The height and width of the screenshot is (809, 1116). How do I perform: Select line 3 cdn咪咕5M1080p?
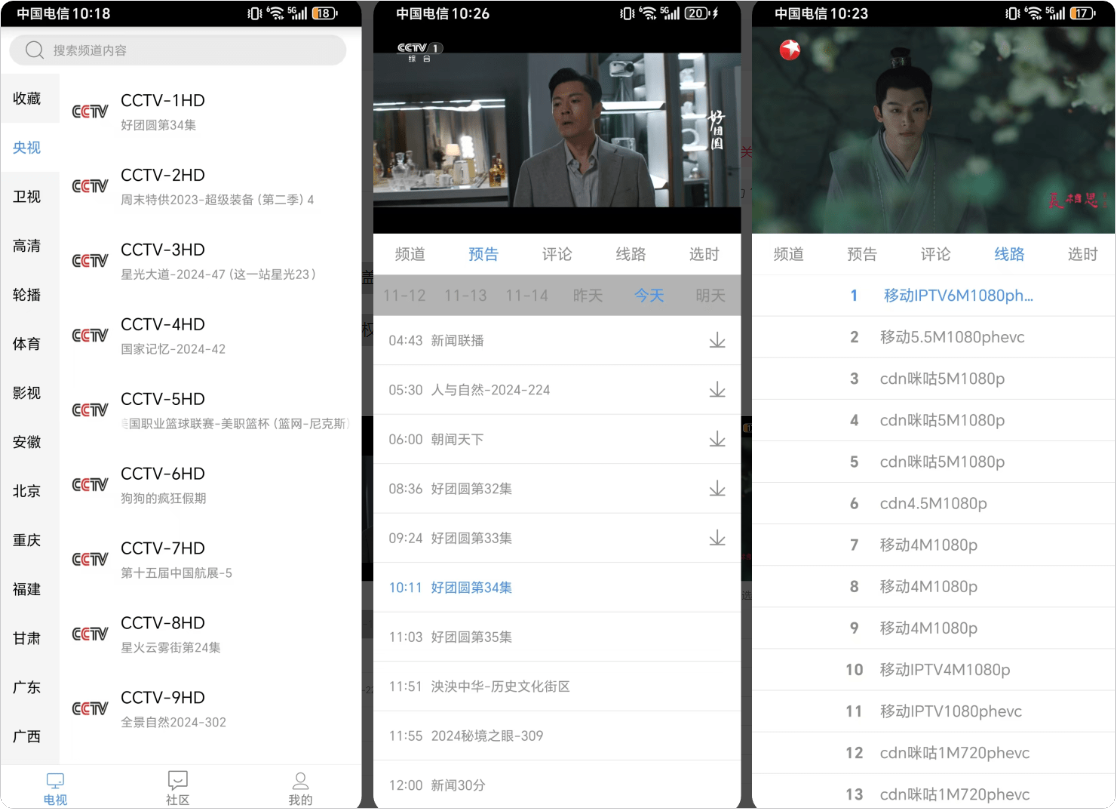pos(933,379)
